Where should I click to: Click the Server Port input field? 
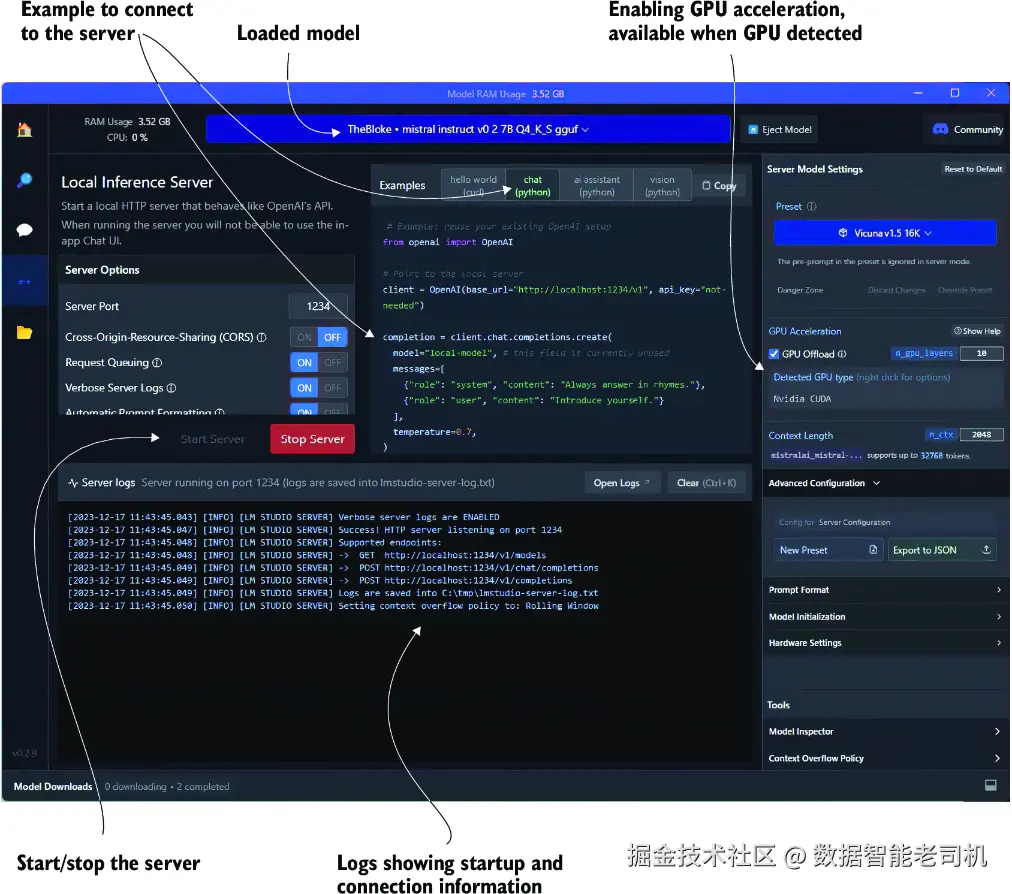point(318,306)
